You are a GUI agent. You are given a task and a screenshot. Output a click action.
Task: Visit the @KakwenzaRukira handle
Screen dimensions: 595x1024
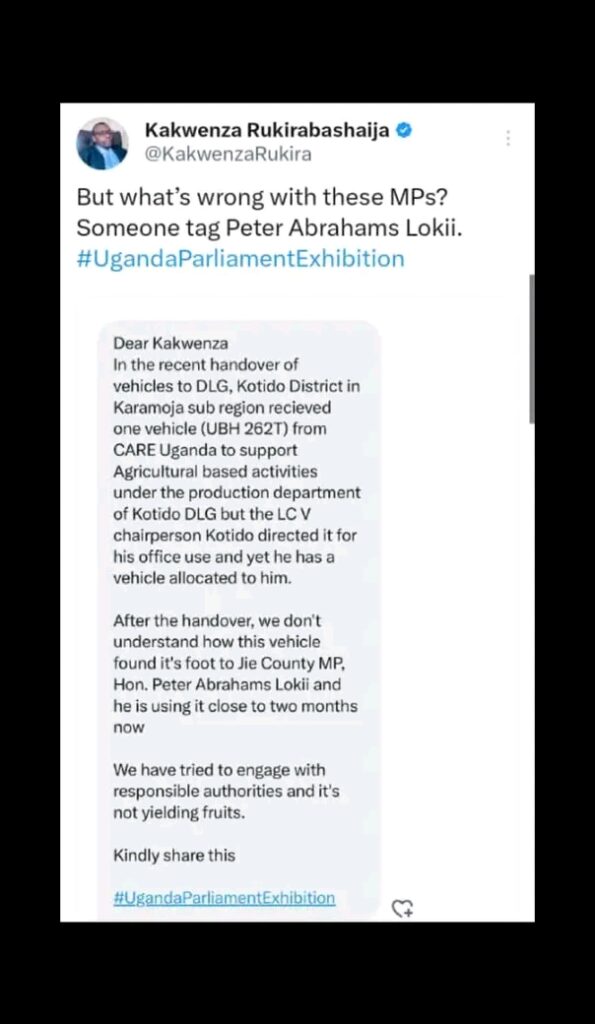click(228, 155)
